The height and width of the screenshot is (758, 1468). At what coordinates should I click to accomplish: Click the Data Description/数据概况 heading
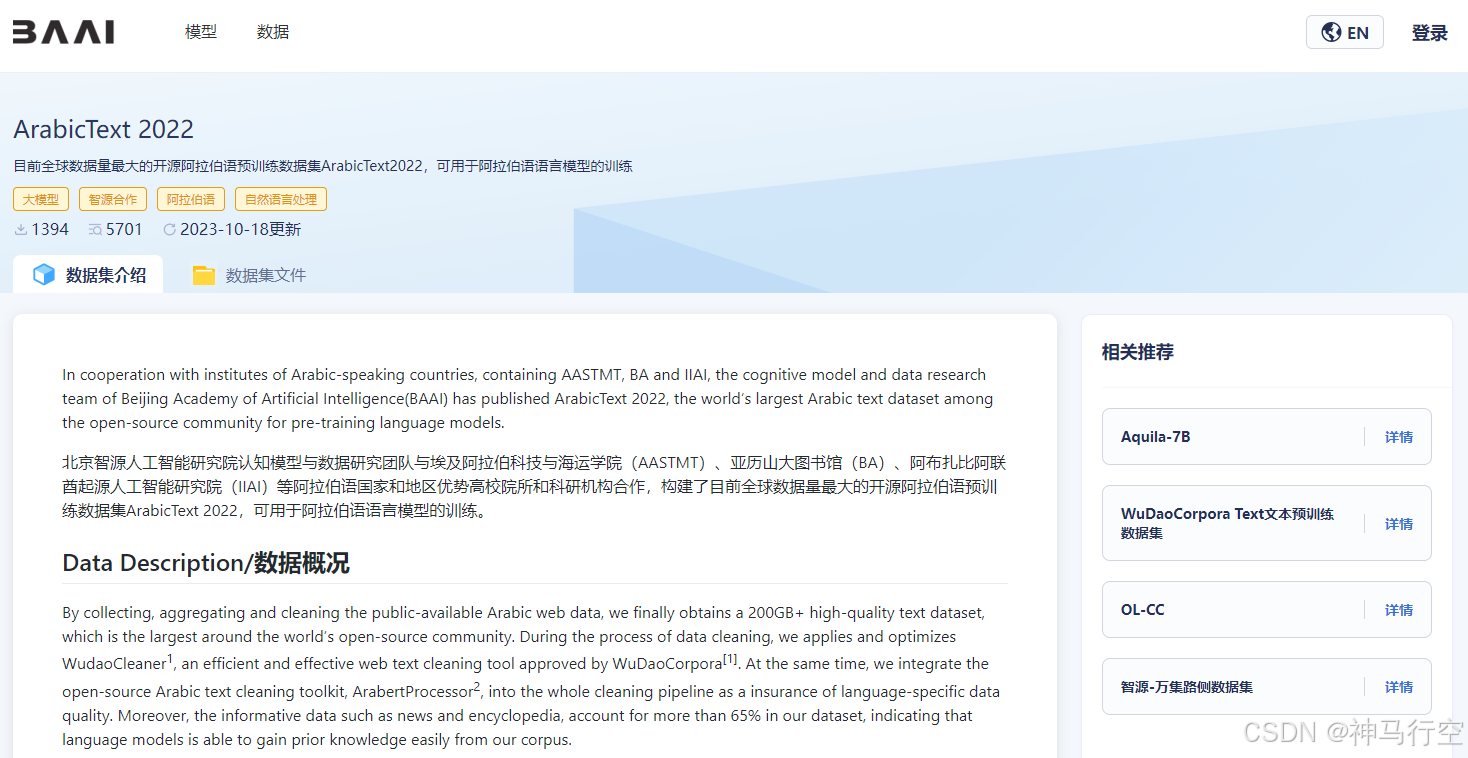tap(206, 563)
